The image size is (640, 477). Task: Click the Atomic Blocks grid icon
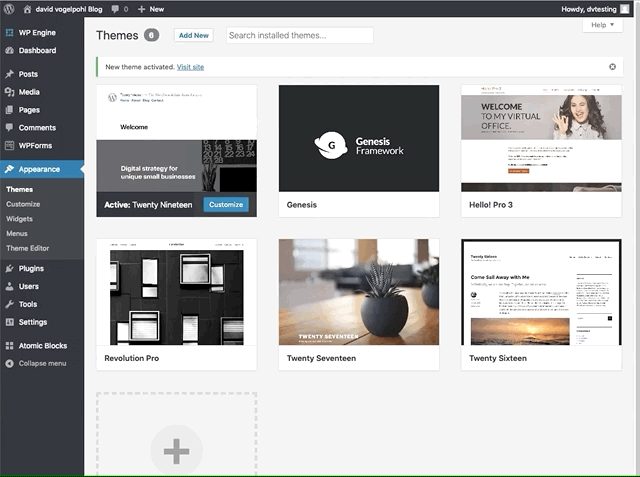click(9, 346)
